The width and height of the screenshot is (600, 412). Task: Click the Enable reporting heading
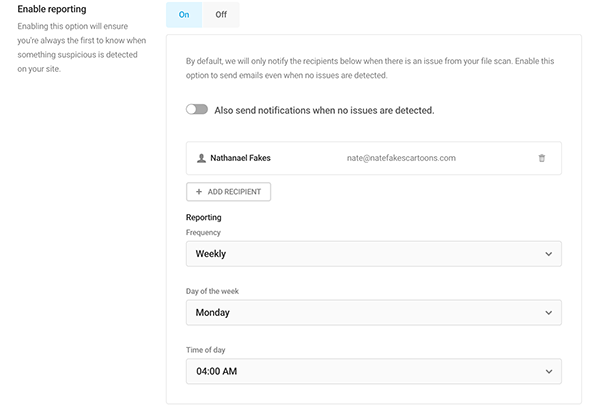[x=52, y=9]
